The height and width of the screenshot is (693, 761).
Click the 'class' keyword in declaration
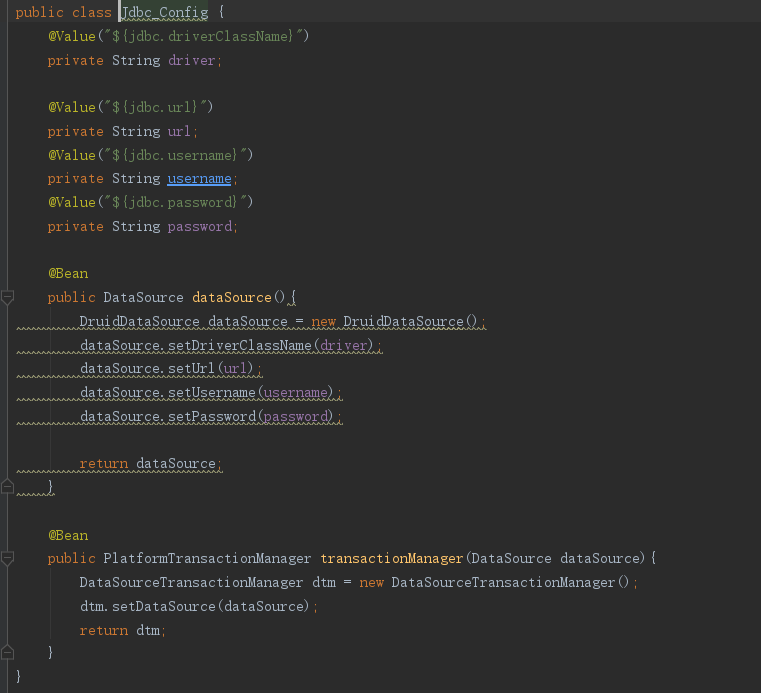[92, 12]
